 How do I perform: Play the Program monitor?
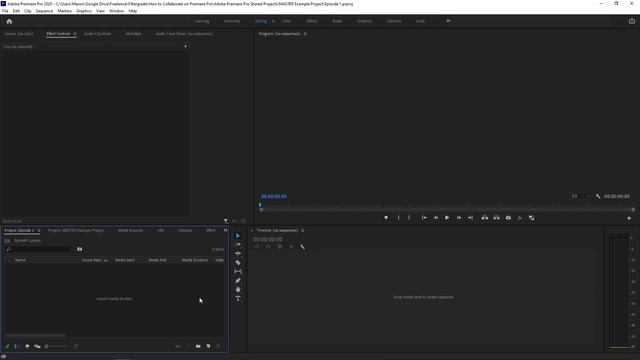(x=447, y=218)
